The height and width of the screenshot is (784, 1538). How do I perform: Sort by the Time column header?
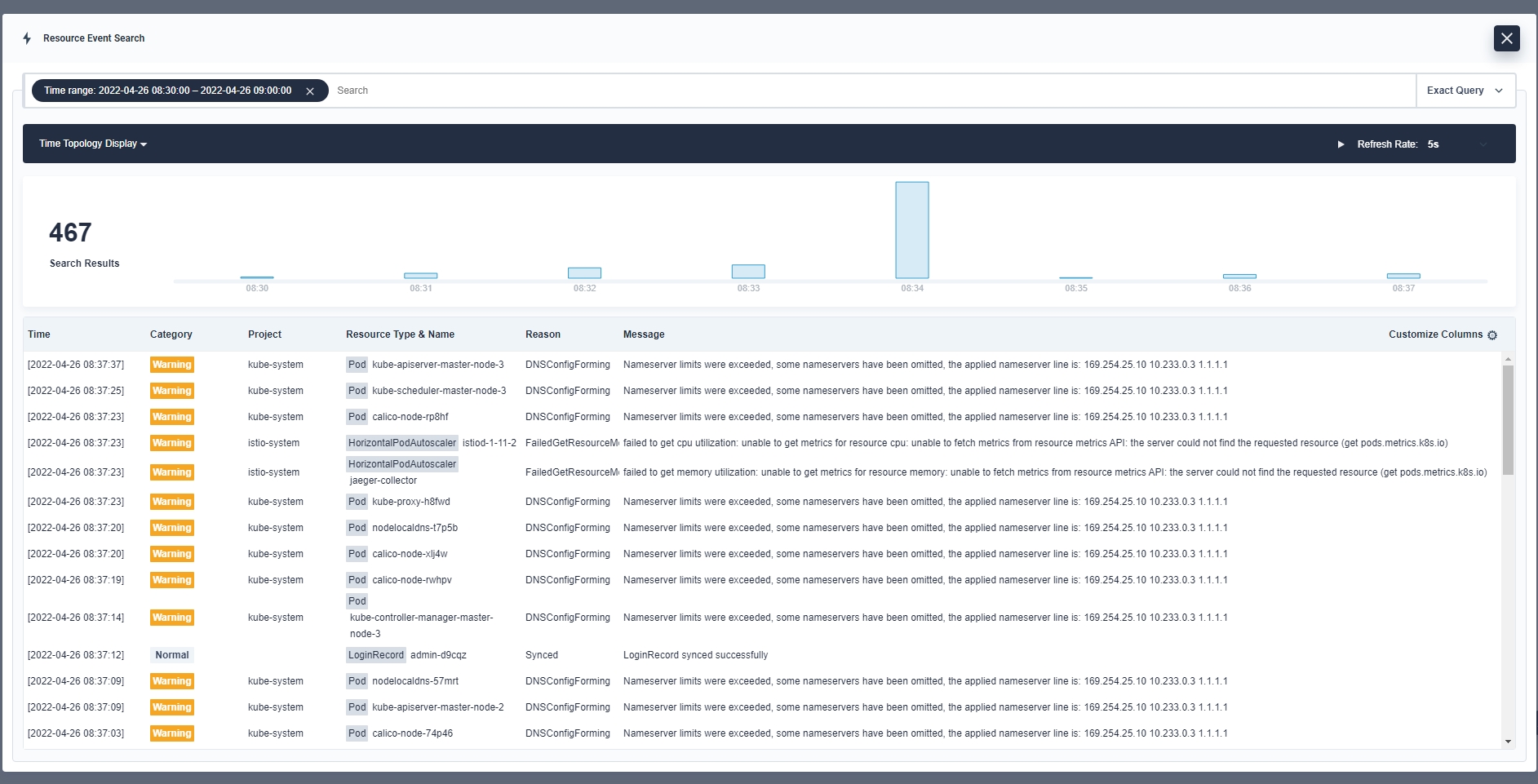(39, 334)
